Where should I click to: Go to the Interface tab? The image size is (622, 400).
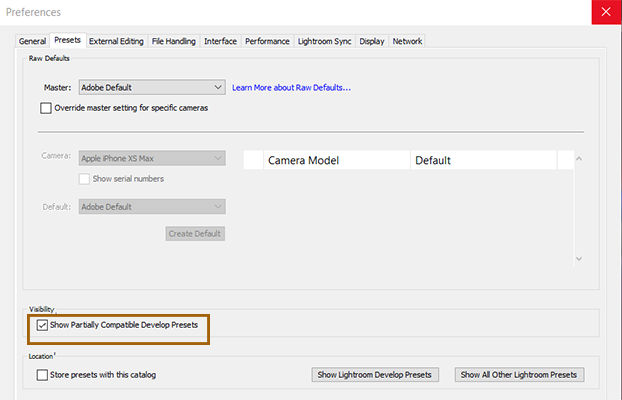click(x=220, y=41)
